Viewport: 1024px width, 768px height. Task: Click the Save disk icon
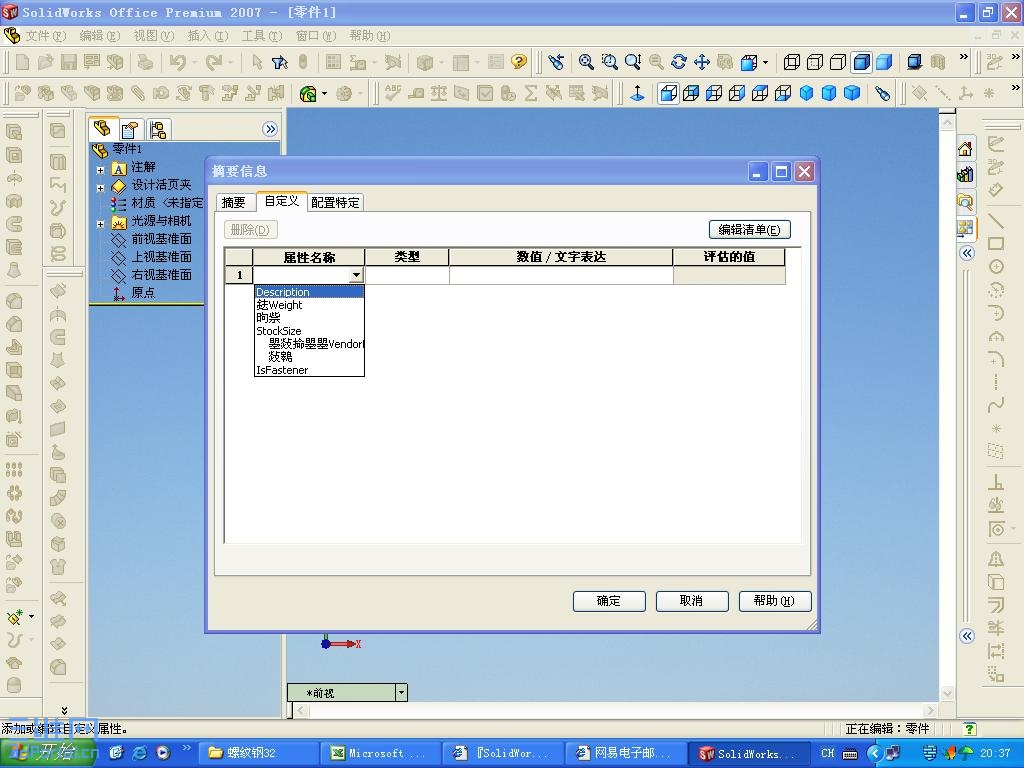69,62
